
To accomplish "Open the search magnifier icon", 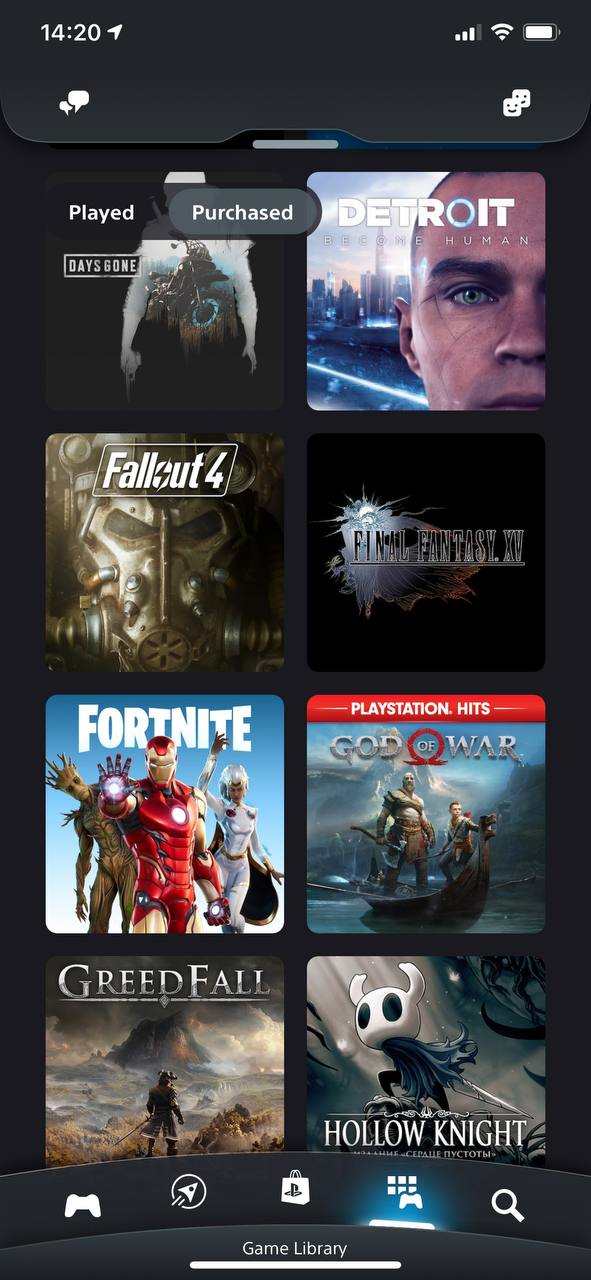I will click(508, 1205).
